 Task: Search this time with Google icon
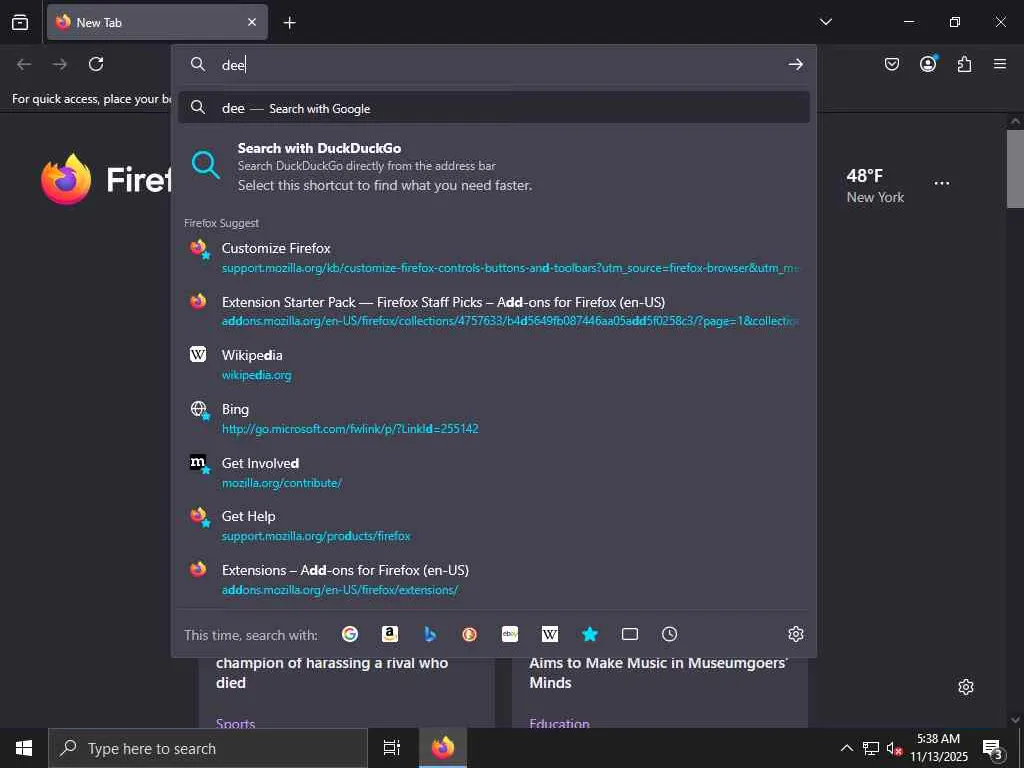click(350, 634)
